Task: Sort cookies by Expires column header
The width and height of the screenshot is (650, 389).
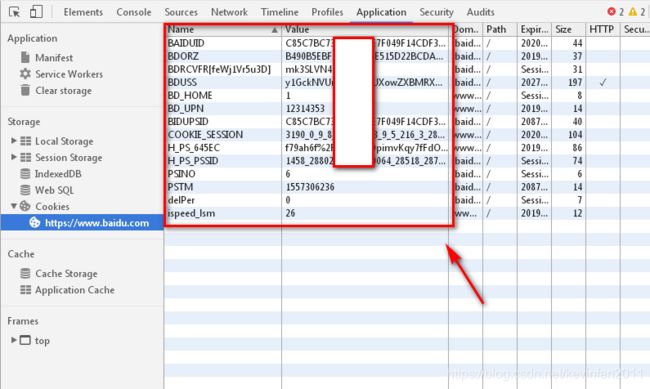Action: [534, 29]
